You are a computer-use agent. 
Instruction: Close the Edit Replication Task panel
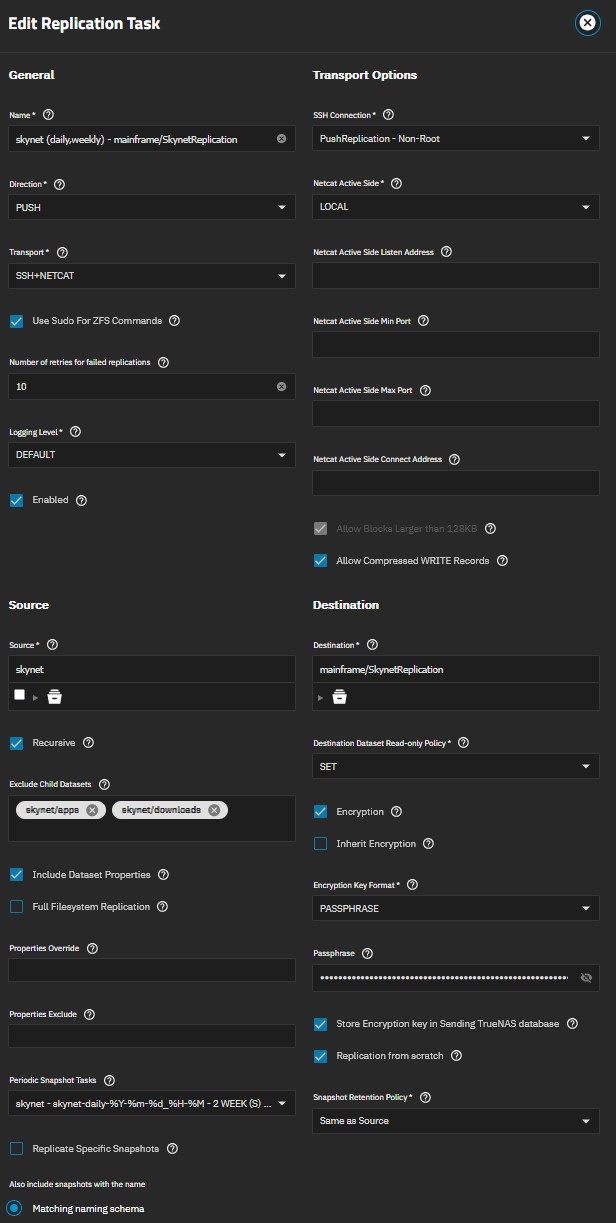587,24
